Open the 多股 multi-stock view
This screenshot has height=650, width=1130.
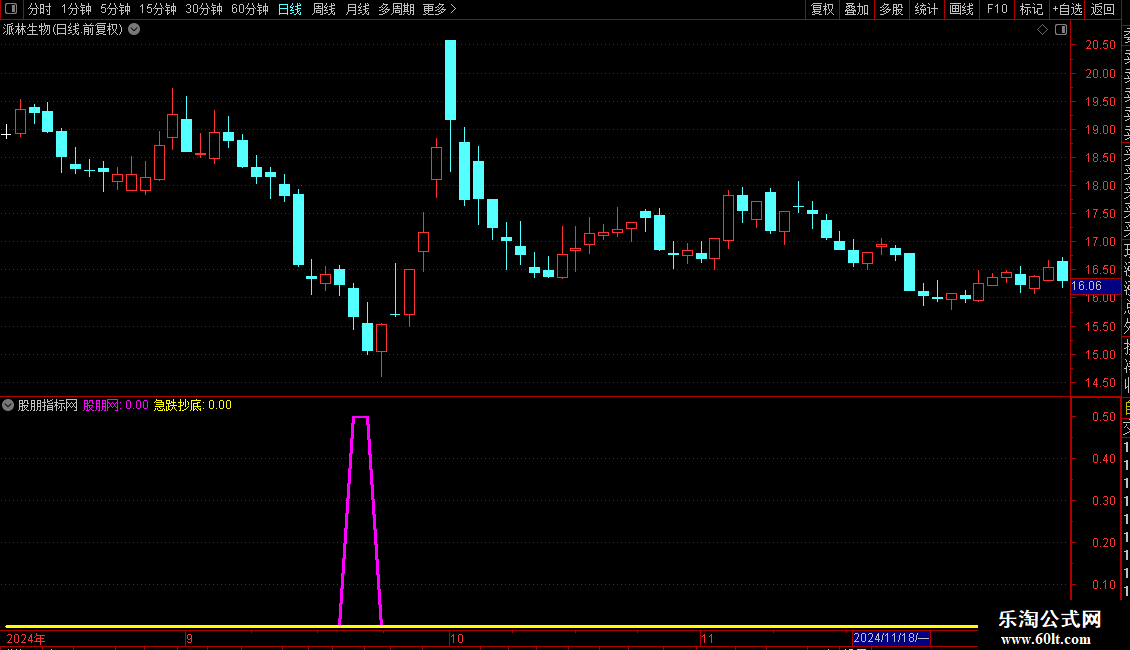coord(891,9)
